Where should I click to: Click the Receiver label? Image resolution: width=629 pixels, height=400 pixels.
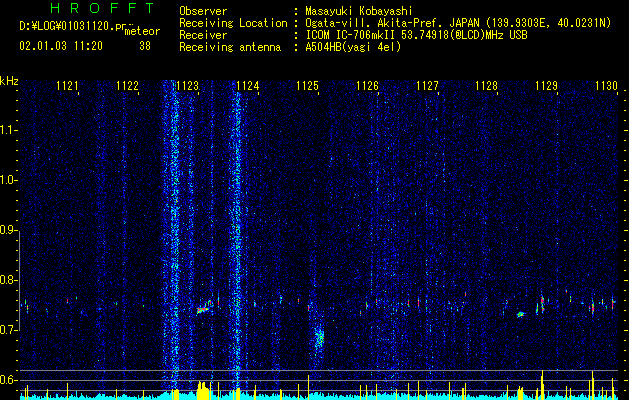point(203,35)
